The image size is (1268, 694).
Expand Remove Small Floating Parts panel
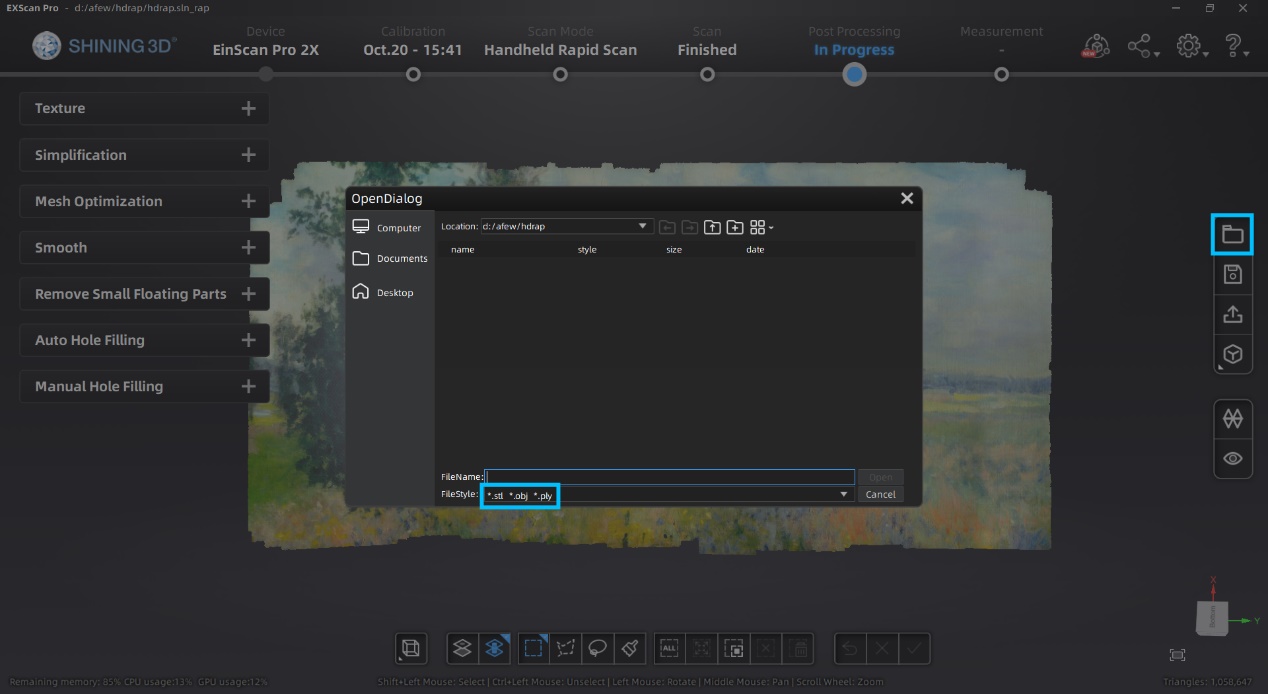144,294
